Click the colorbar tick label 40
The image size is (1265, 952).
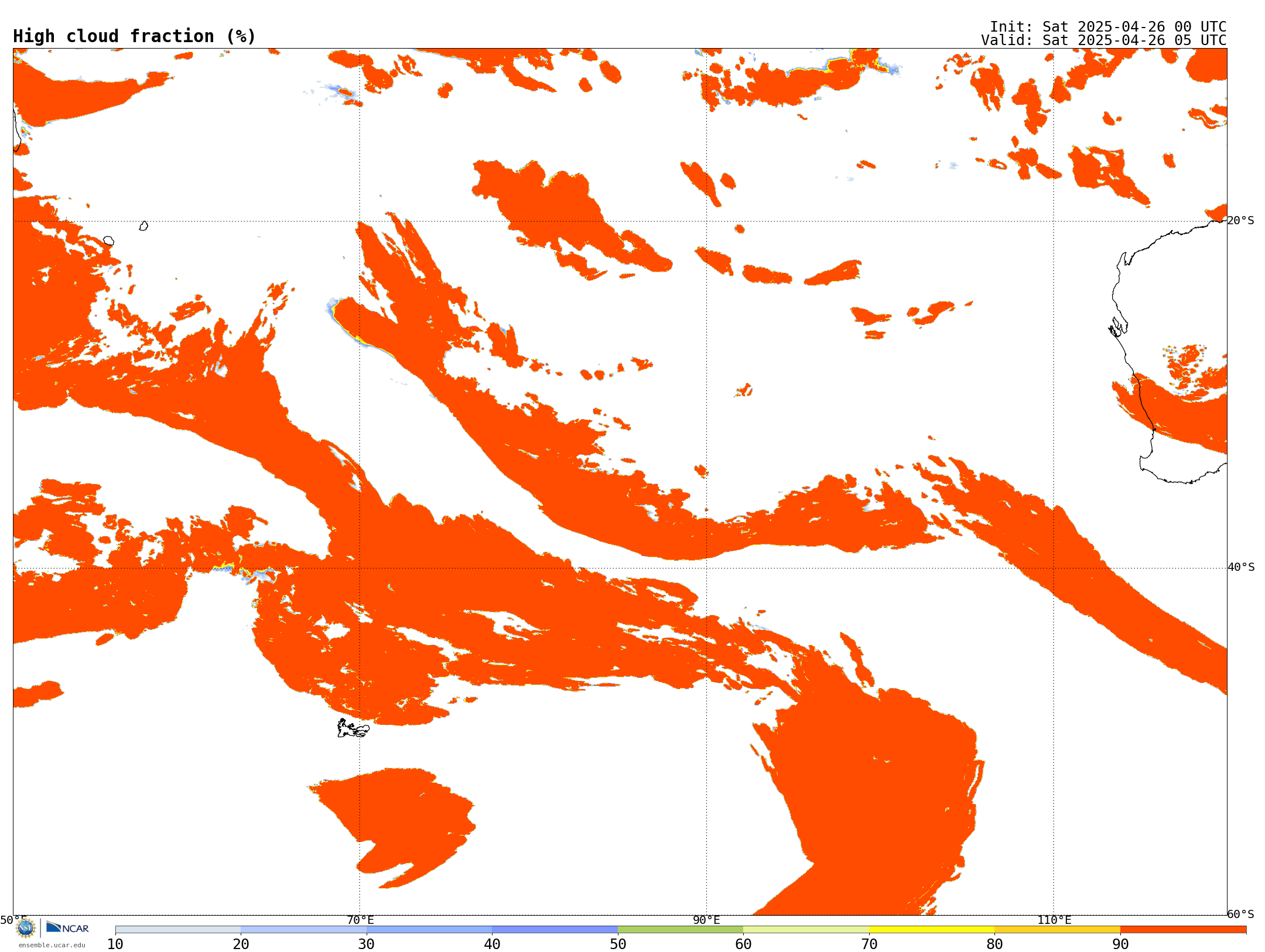[492, 944]
